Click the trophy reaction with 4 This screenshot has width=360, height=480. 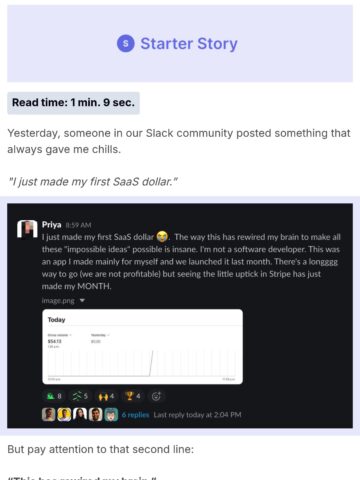click(x=132, y=396)
